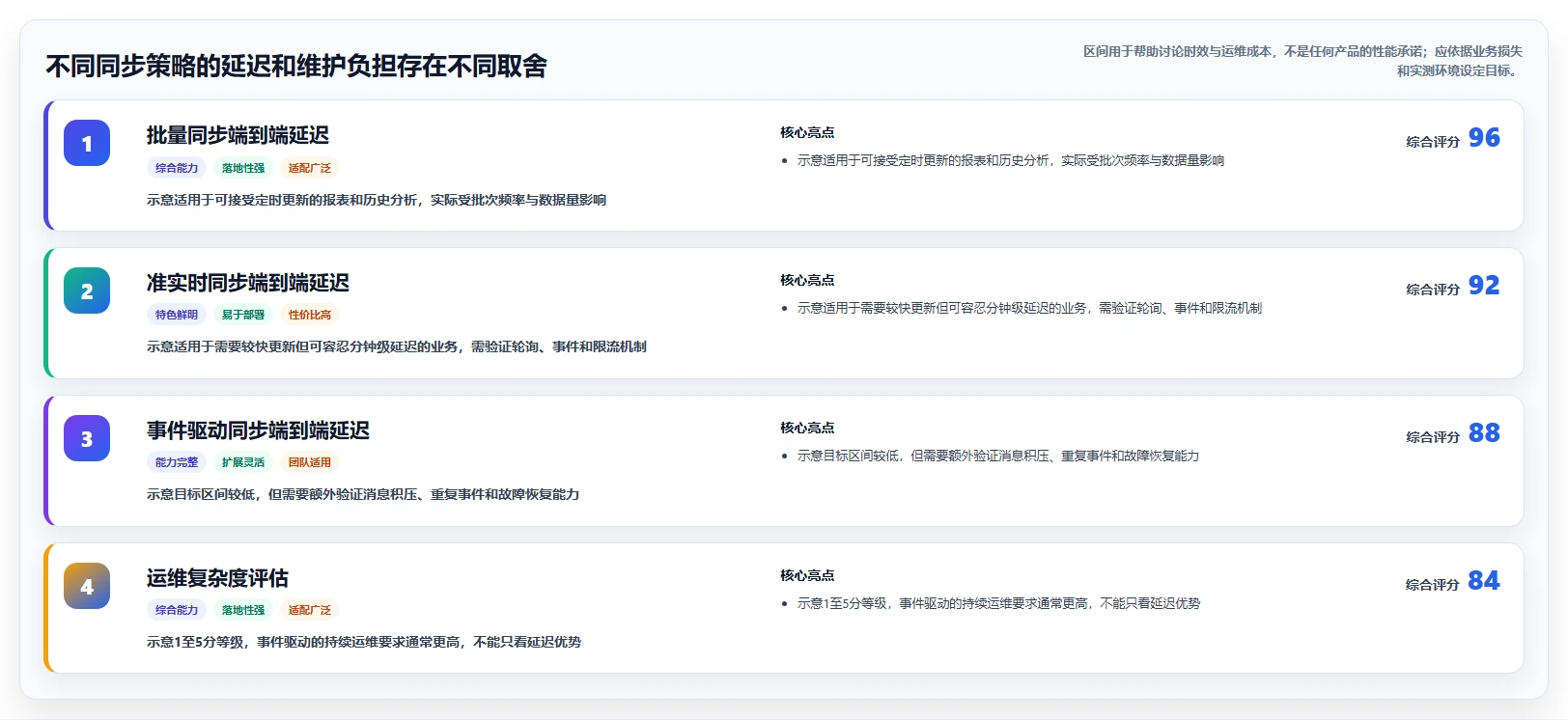Click 综合评分 label beside score 92

click(x=1433, y=290)
